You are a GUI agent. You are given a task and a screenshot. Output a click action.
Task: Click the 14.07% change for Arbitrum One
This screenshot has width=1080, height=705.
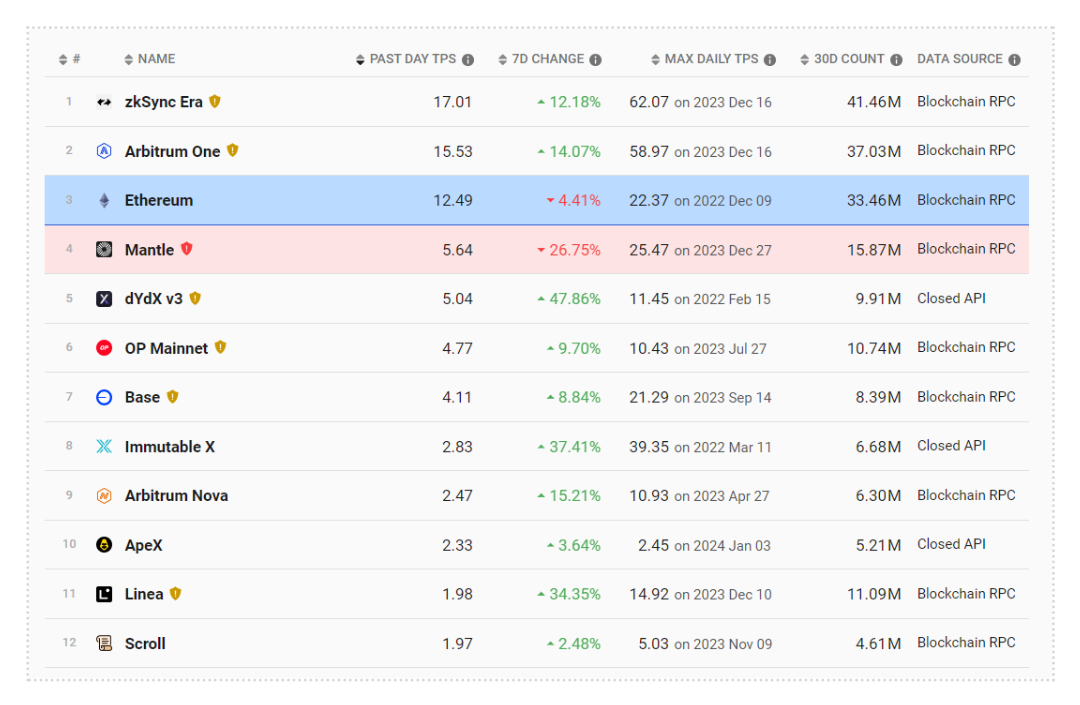(569, 151)
